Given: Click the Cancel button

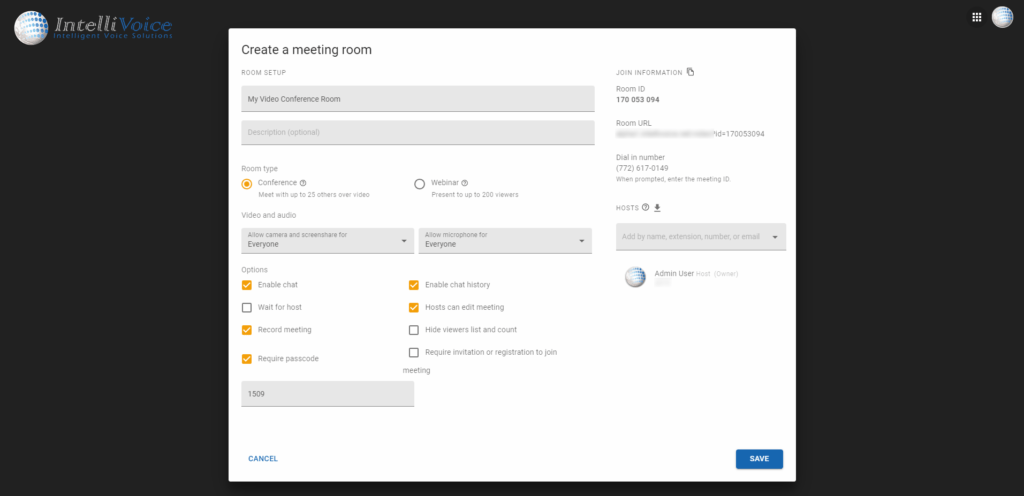Looking at the screenshot, I should (263, 459).
